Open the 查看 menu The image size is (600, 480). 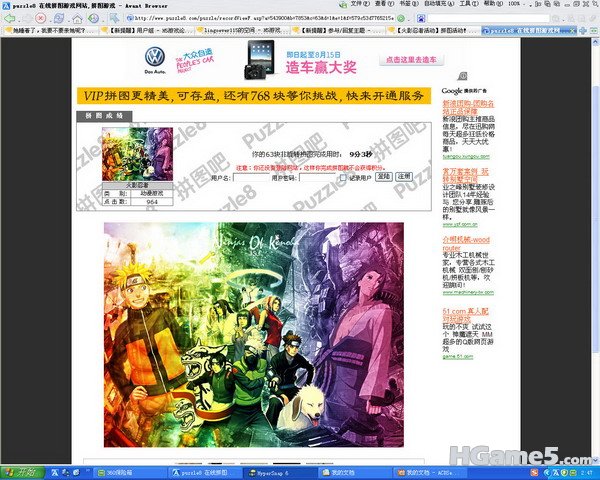[384, 3]
